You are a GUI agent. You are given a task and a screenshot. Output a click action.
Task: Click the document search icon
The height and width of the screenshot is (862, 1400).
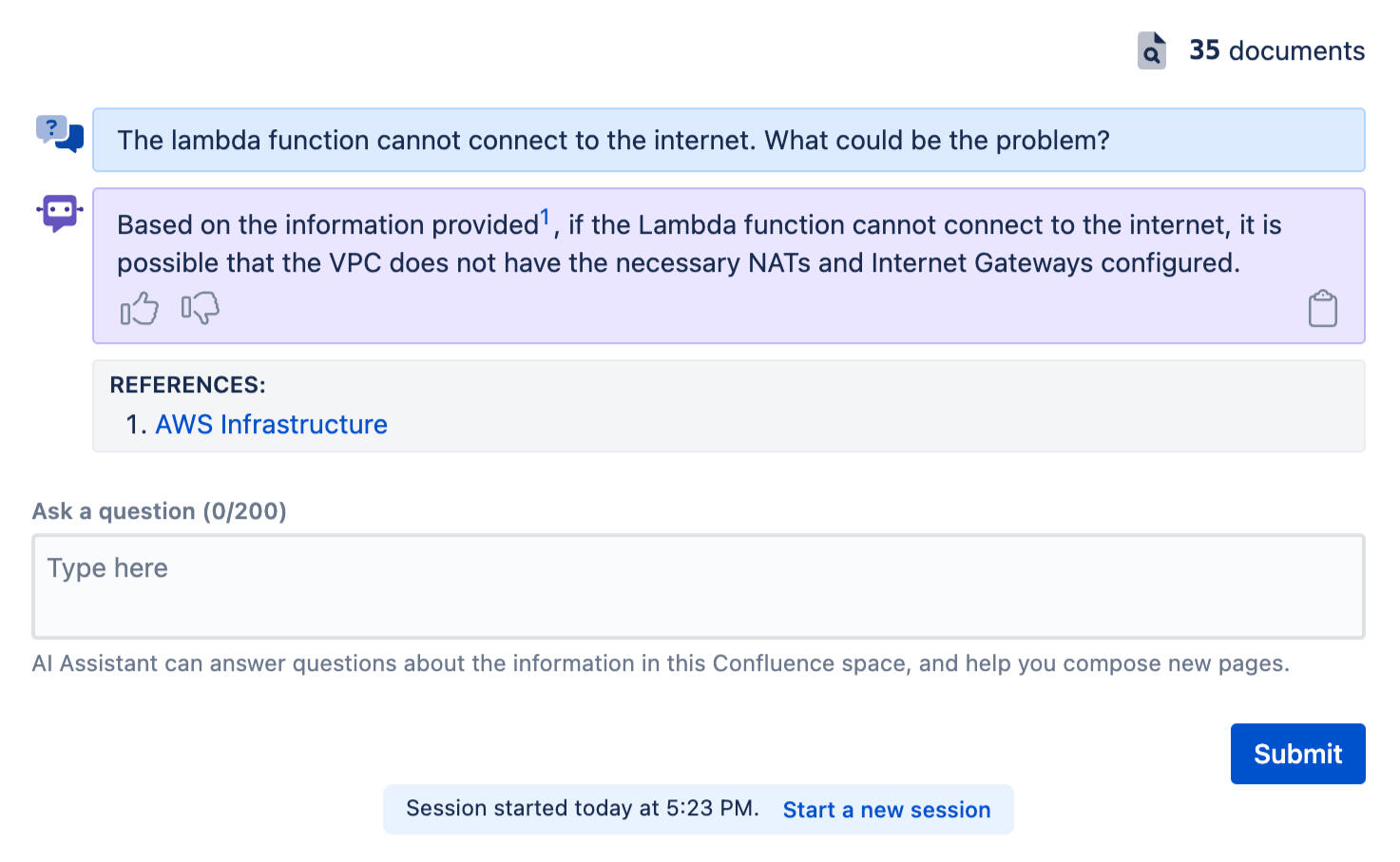1151,50
